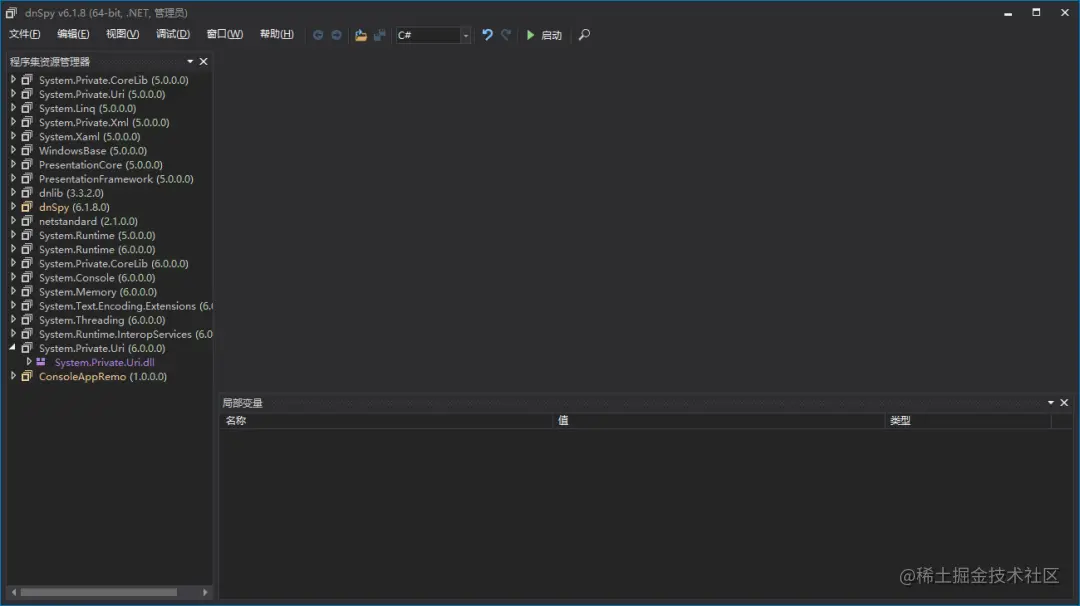This screenshot has height=606, width=1080.
Task: Open the 编辑(E) menu
Action: 73,34
